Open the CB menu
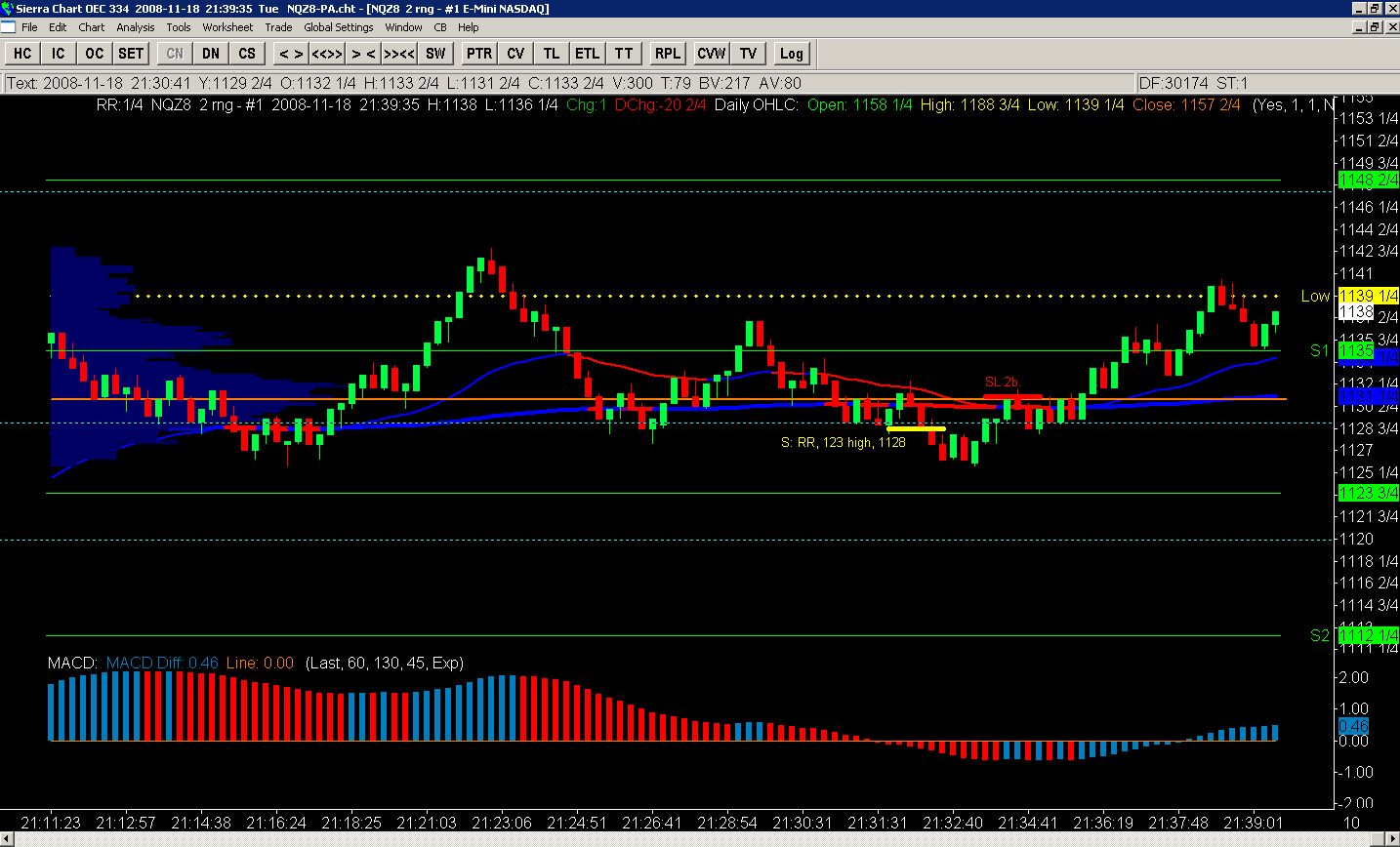The image size is (1400, 847). pyautogui.click(x=440, y=27)
